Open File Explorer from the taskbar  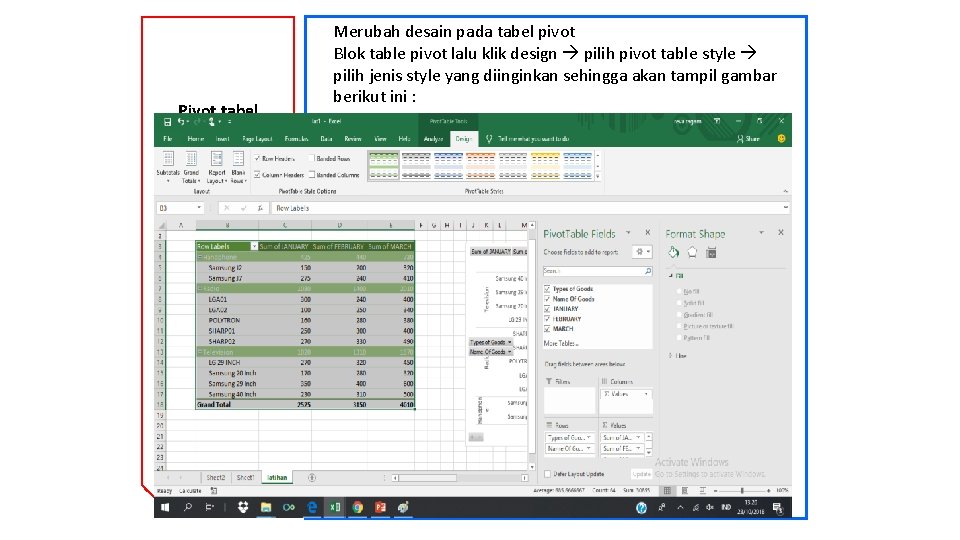pyautogui.click(x=266, y=508)
